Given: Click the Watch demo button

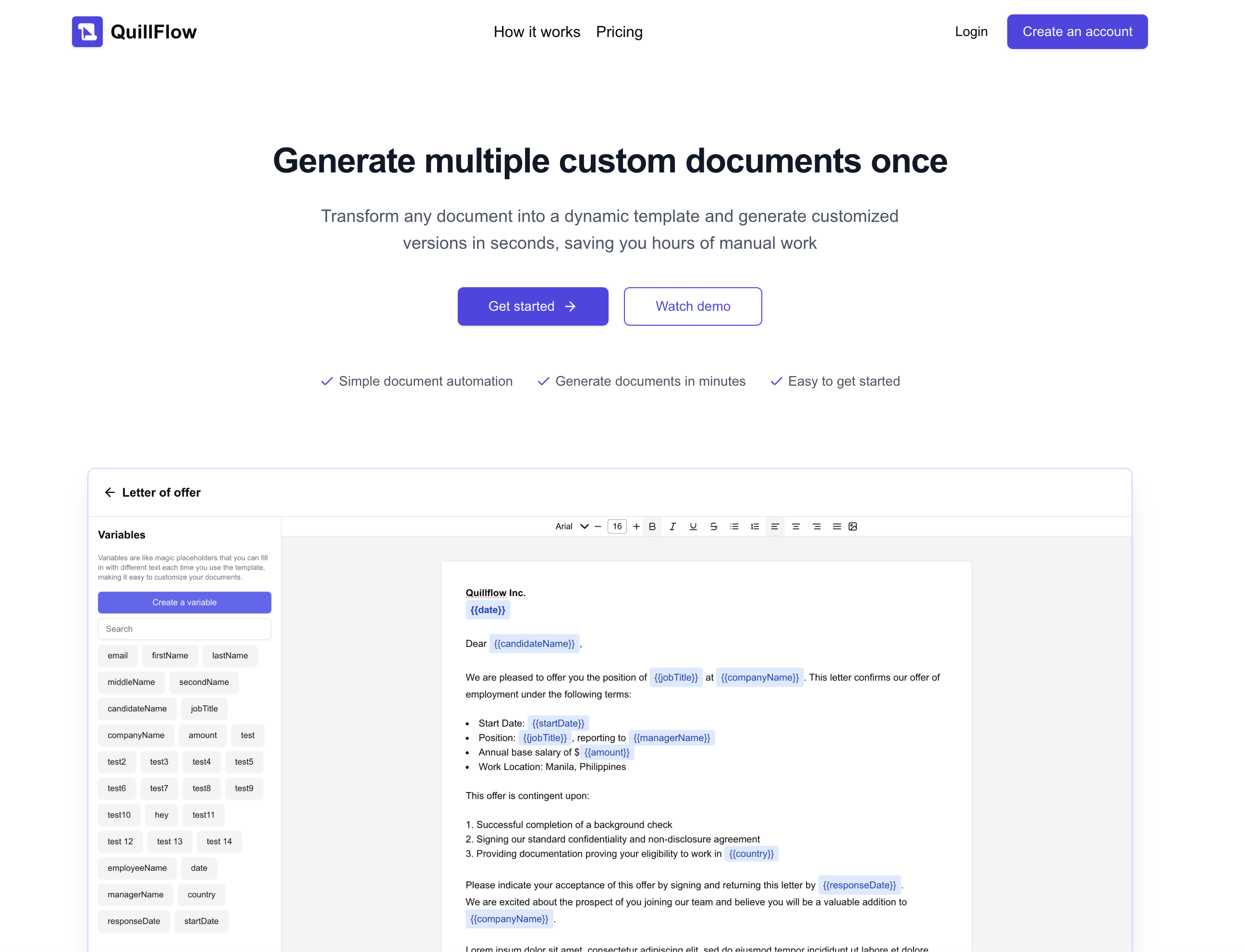Looking at the screenshot, I should coord(693,306).
